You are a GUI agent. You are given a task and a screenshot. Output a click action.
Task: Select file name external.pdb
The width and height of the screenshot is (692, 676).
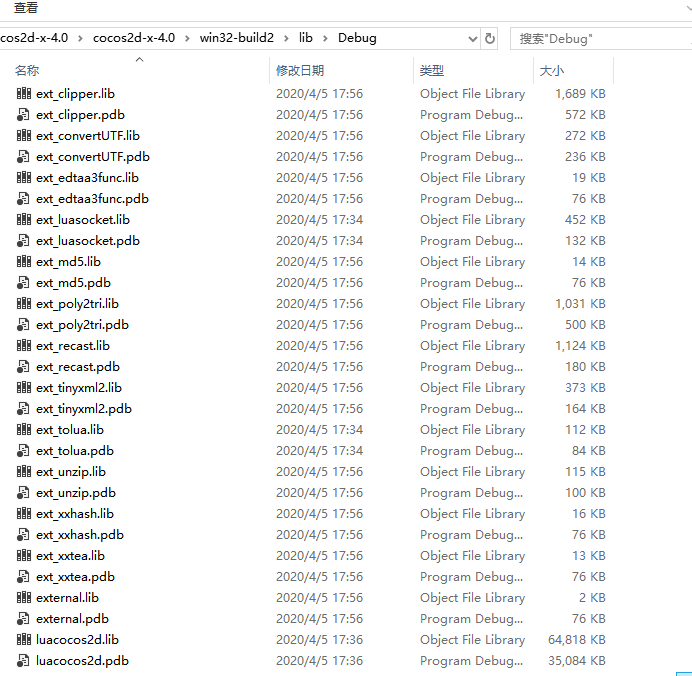pos(72,619)
